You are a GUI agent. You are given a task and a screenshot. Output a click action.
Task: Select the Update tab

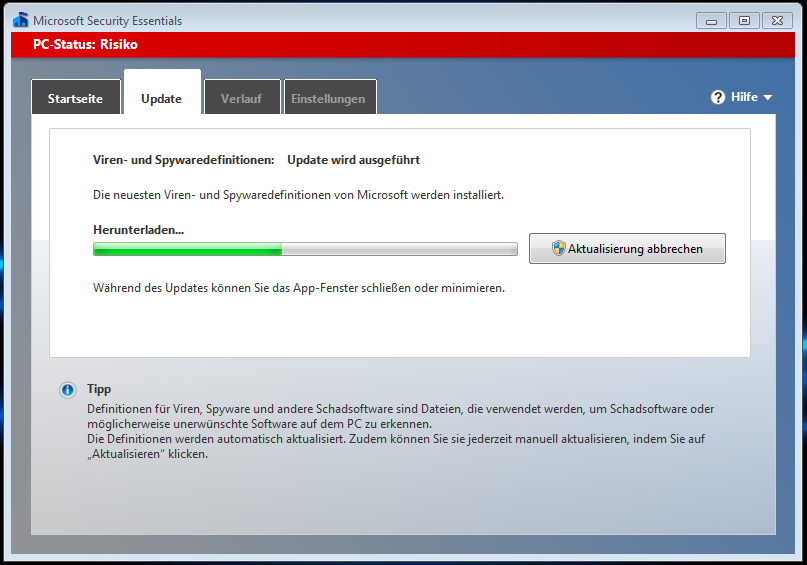tap(162, 93)
